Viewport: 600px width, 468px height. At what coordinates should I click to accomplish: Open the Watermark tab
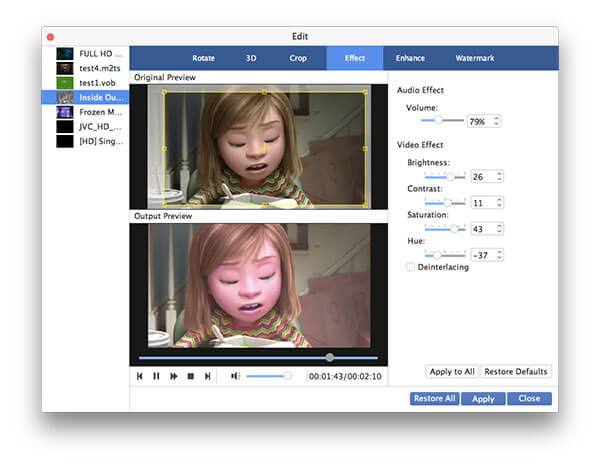click(x=474, y=58)
